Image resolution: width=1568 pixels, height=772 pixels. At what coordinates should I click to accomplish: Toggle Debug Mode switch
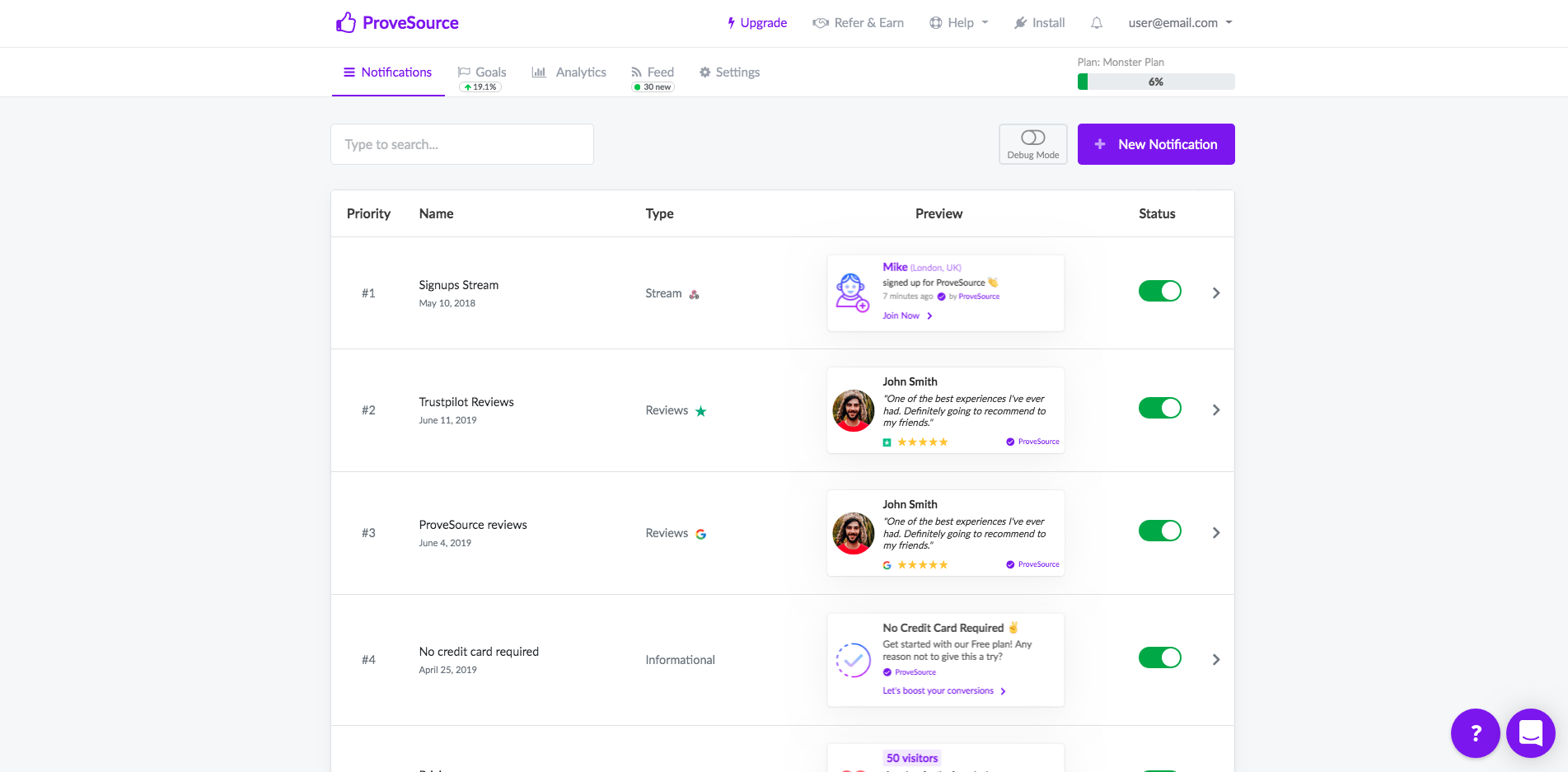point(1033,138)
